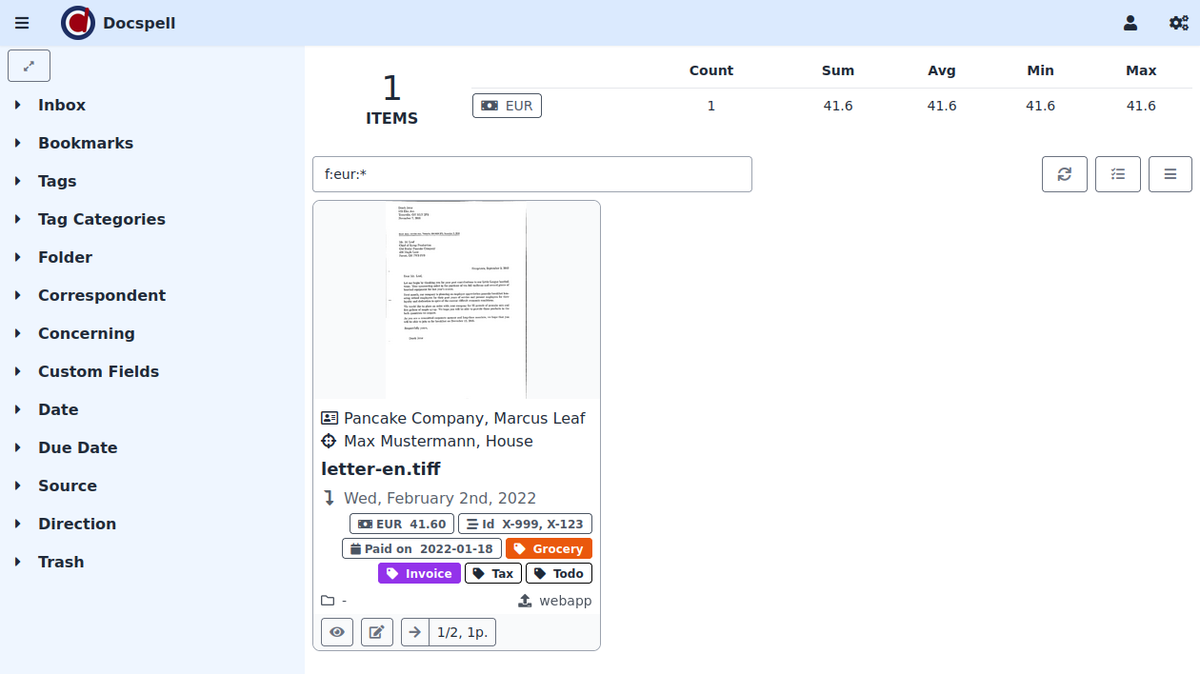
Task: Select the orange Grocery tag
Action: [549, 548]
